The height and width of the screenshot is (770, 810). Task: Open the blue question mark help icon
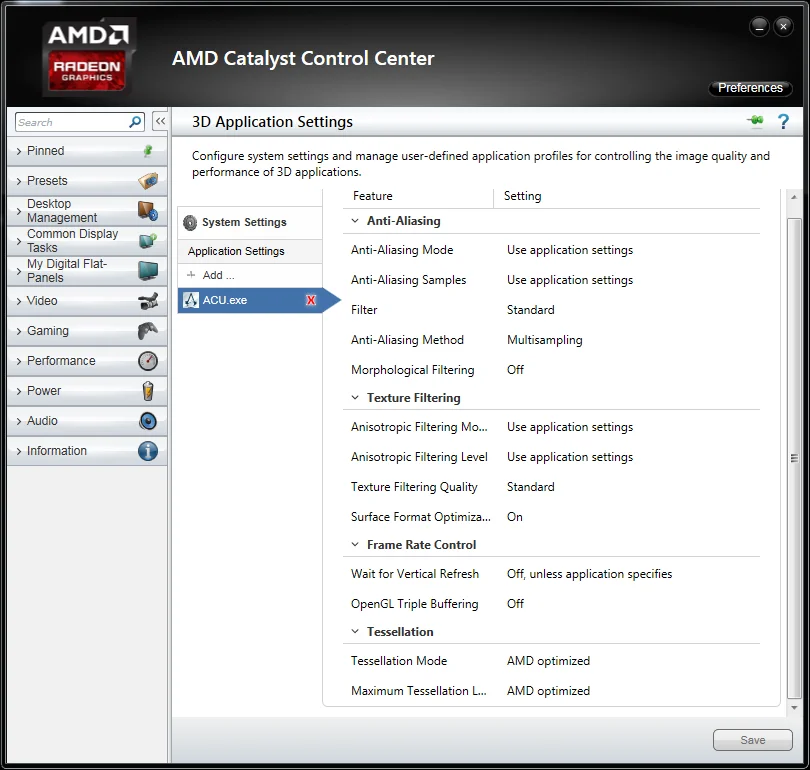(x=783, y=122)
